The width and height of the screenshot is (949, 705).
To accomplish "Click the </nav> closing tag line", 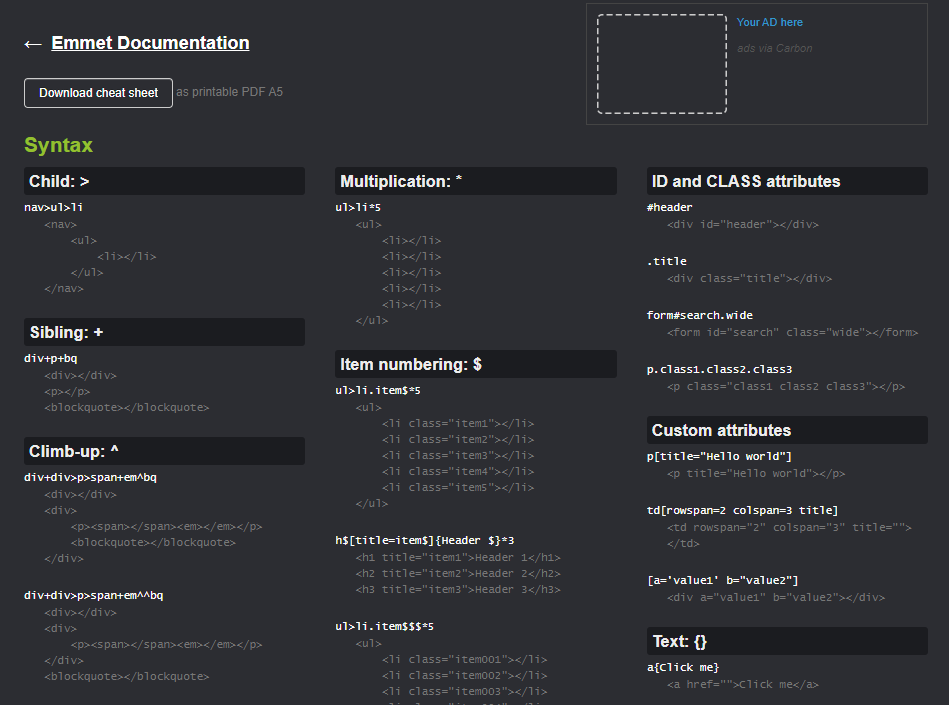I will 64,289.
